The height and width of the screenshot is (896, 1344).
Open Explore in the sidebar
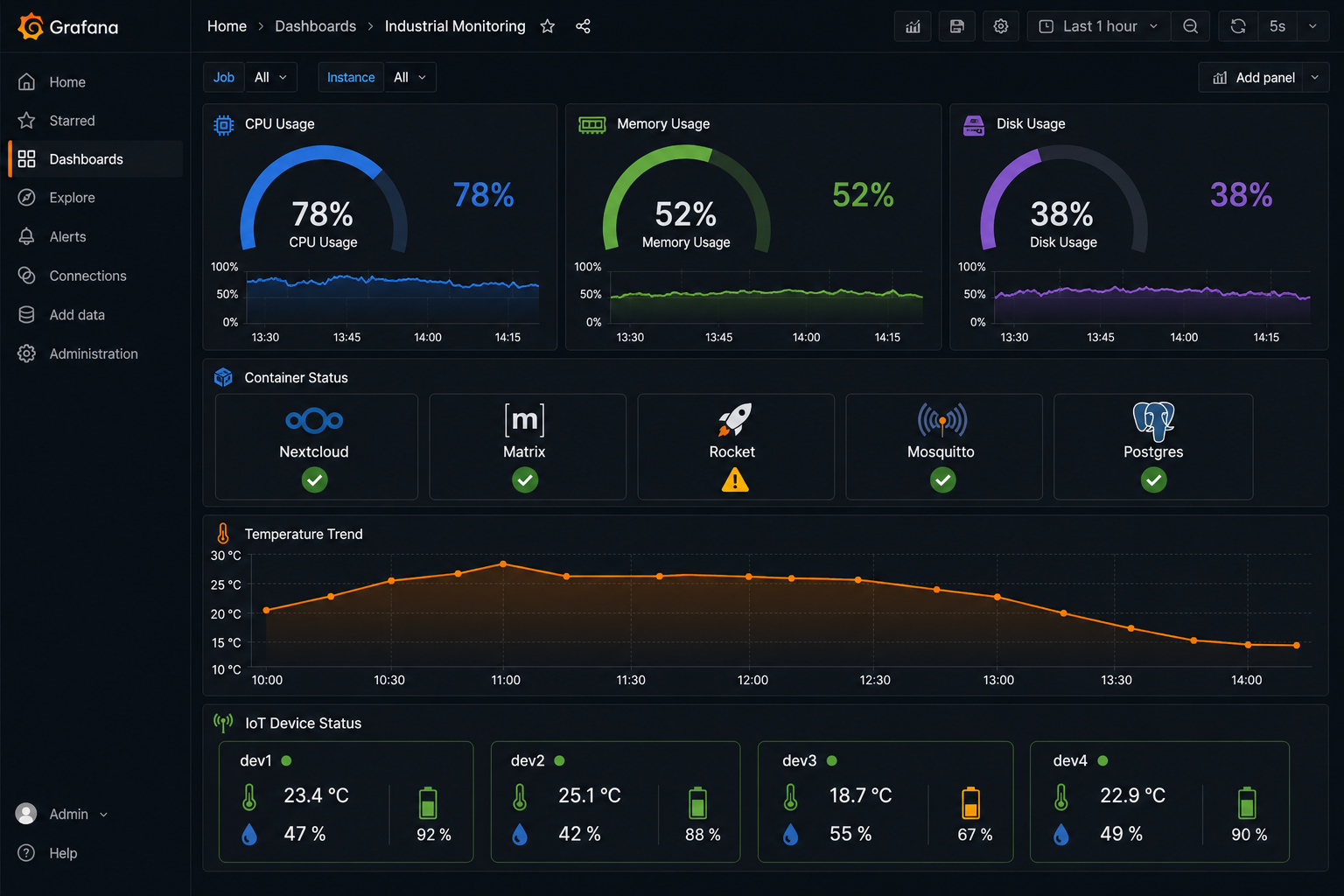[95, 198]
